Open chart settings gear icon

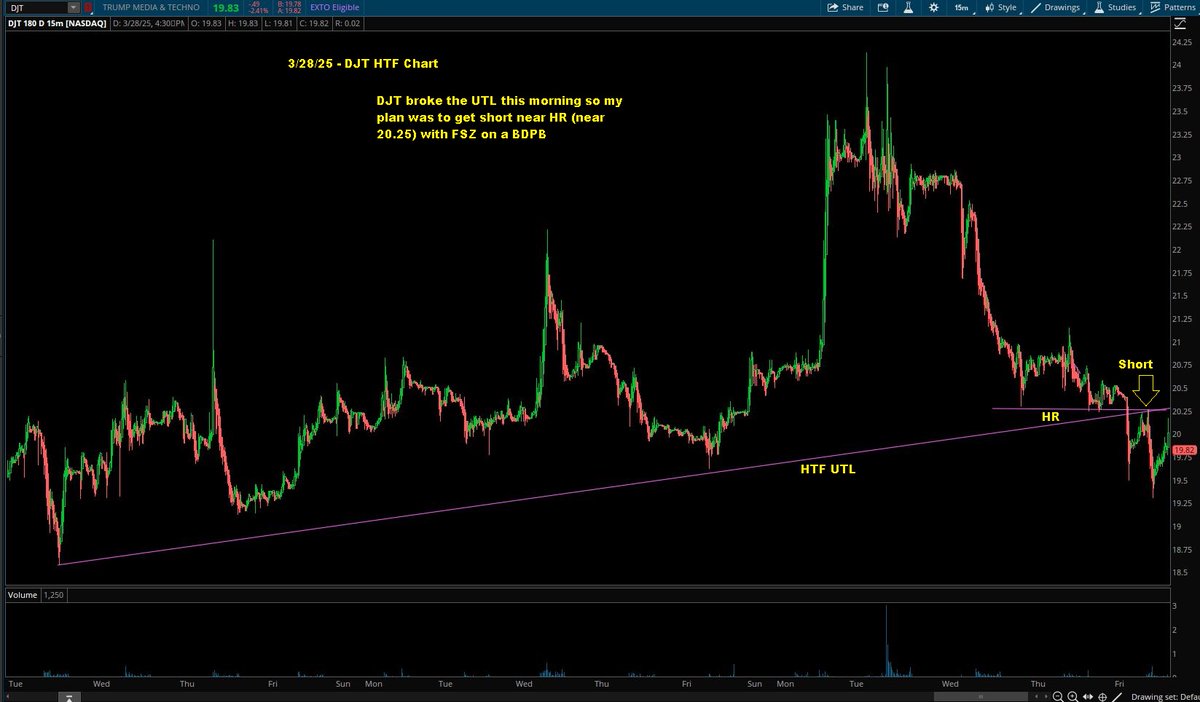tap(932, 7)
